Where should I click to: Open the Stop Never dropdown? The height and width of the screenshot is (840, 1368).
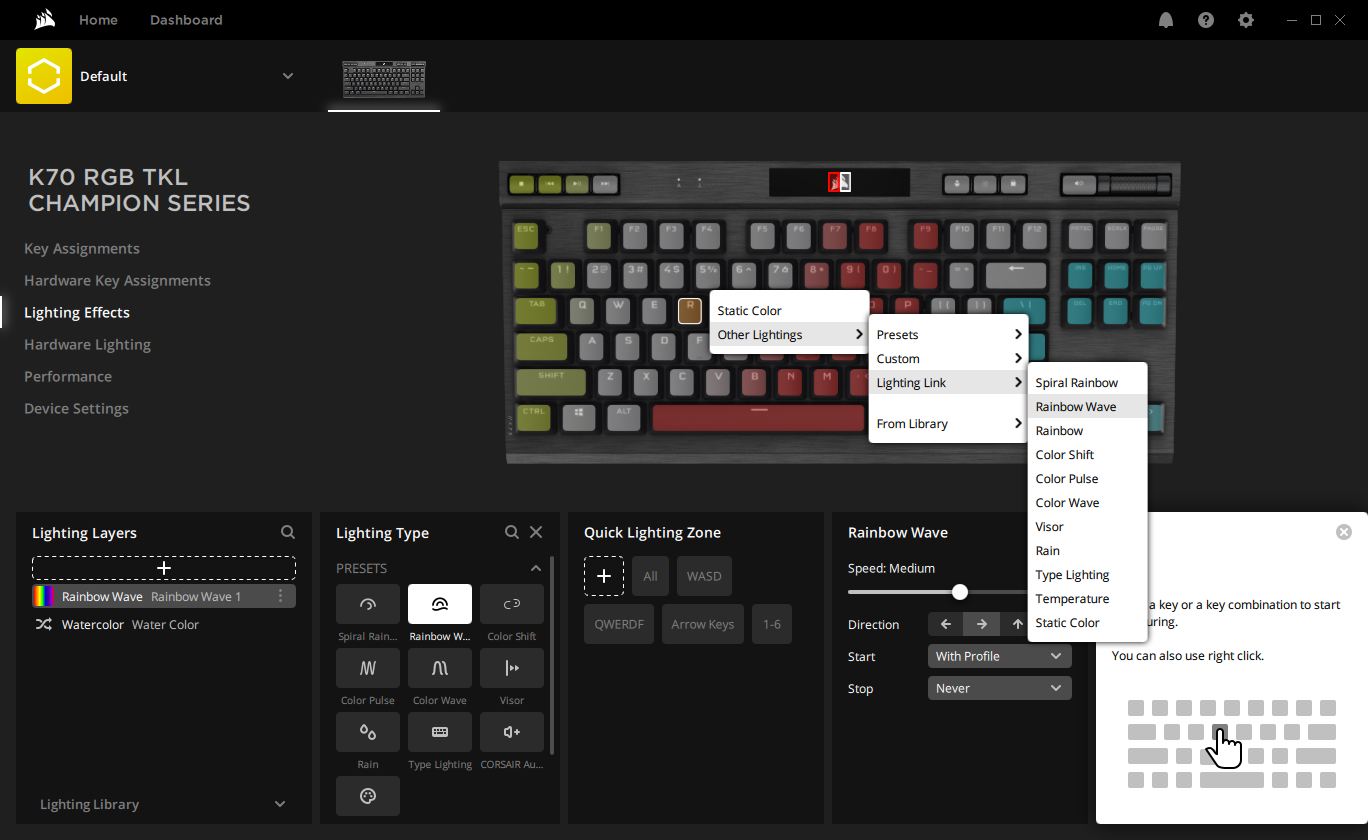pos(1000,688)
